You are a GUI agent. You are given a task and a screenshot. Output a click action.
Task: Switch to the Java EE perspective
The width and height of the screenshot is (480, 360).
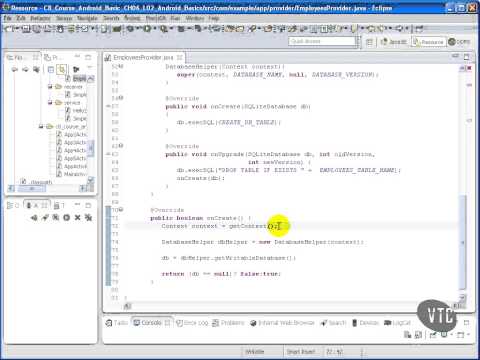[394, 42]
